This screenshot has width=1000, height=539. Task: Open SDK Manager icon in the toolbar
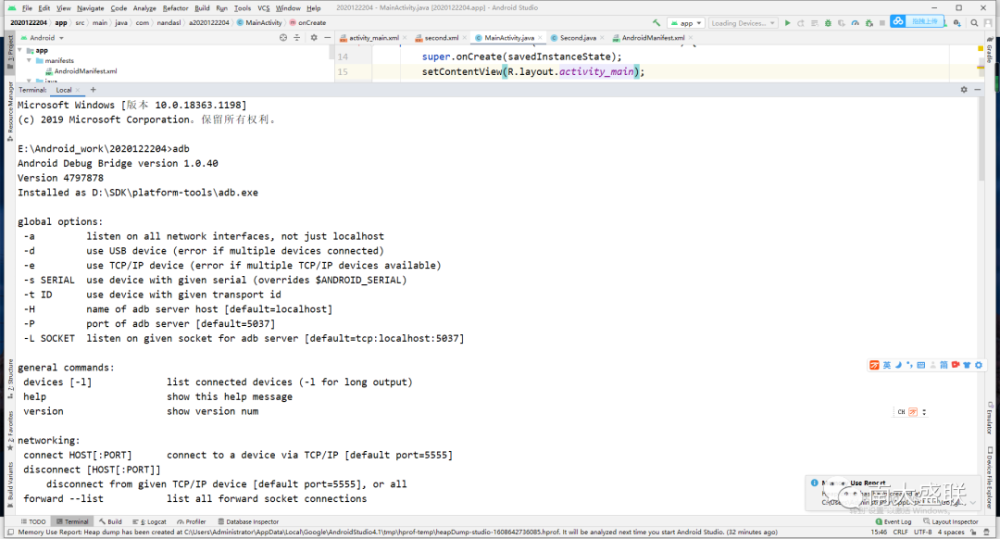pos(957,23)
